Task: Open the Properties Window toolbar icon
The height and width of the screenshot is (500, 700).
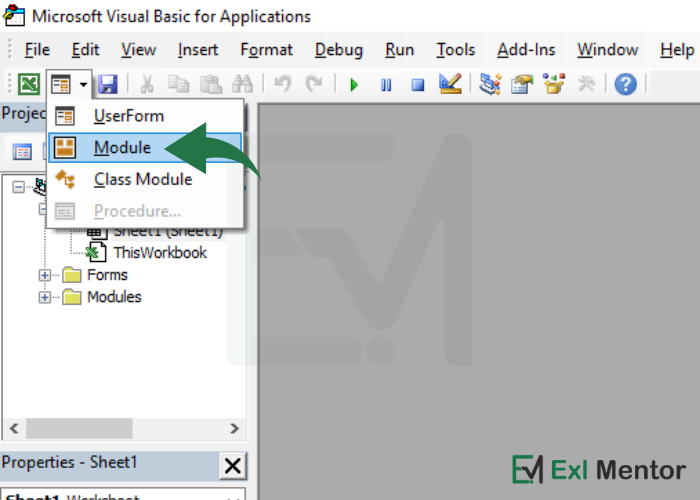Action: (x=522, y=84)
